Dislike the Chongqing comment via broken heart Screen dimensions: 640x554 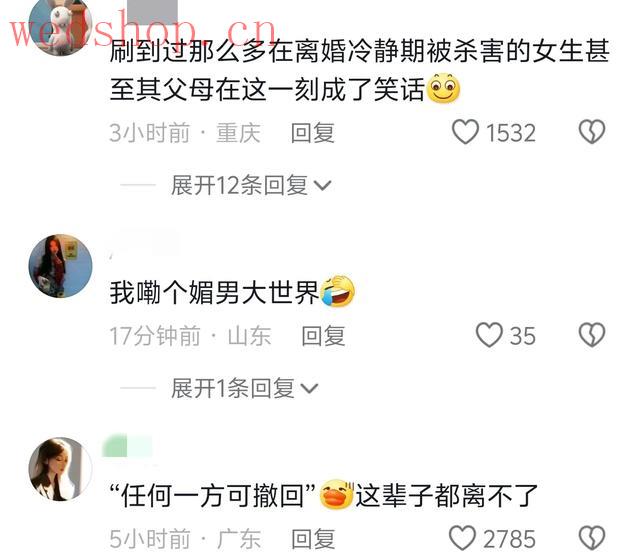[x=591, y=131]
